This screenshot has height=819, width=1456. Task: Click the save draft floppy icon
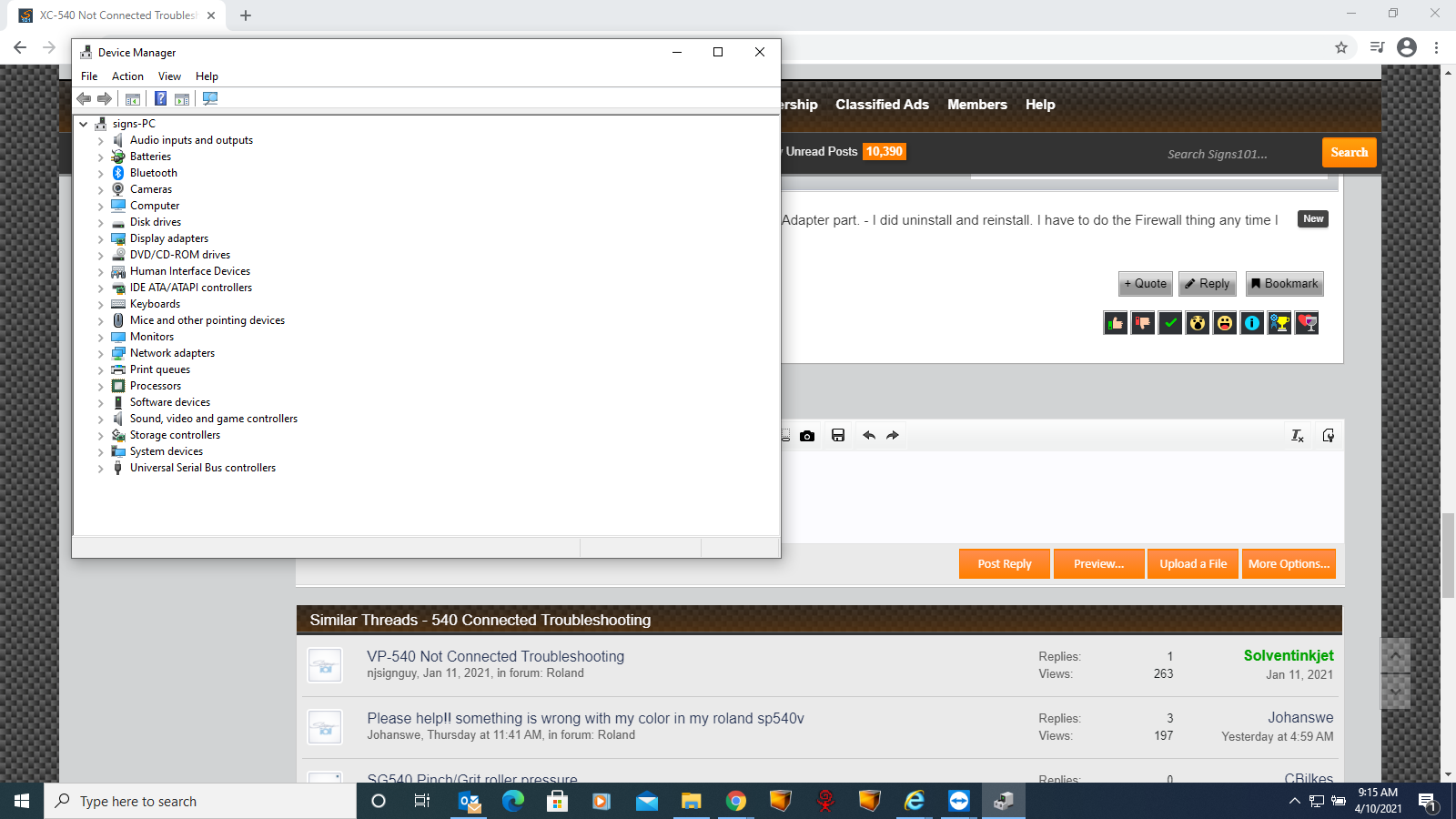(x=838, y=436)
